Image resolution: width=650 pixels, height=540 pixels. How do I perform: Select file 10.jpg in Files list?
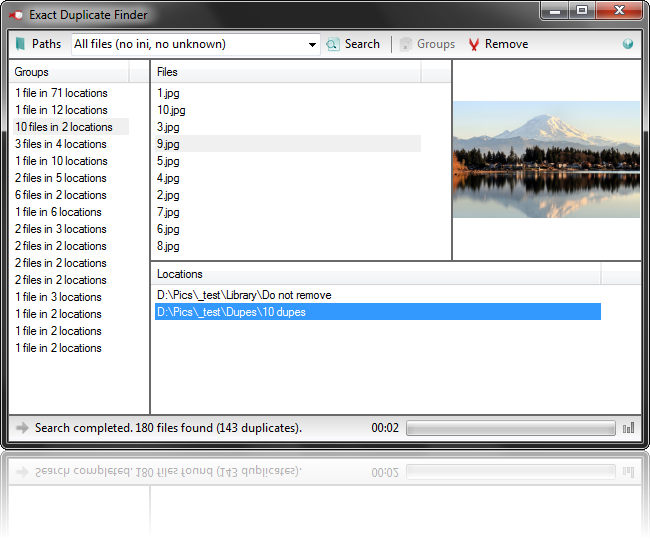coord(171,110)
